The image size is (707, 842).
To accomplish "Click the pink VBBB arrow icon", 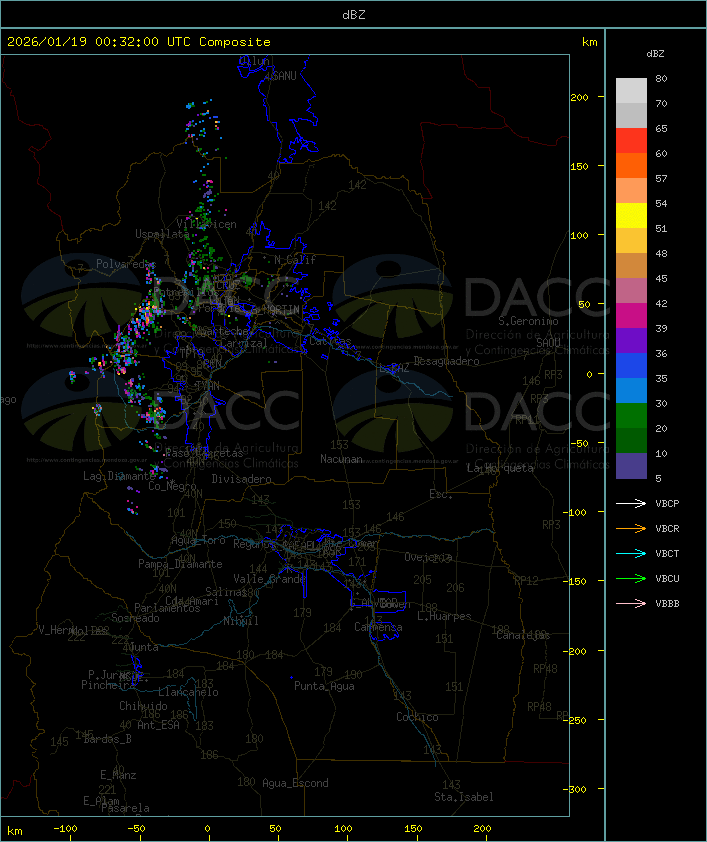I will tap(630, 603).
